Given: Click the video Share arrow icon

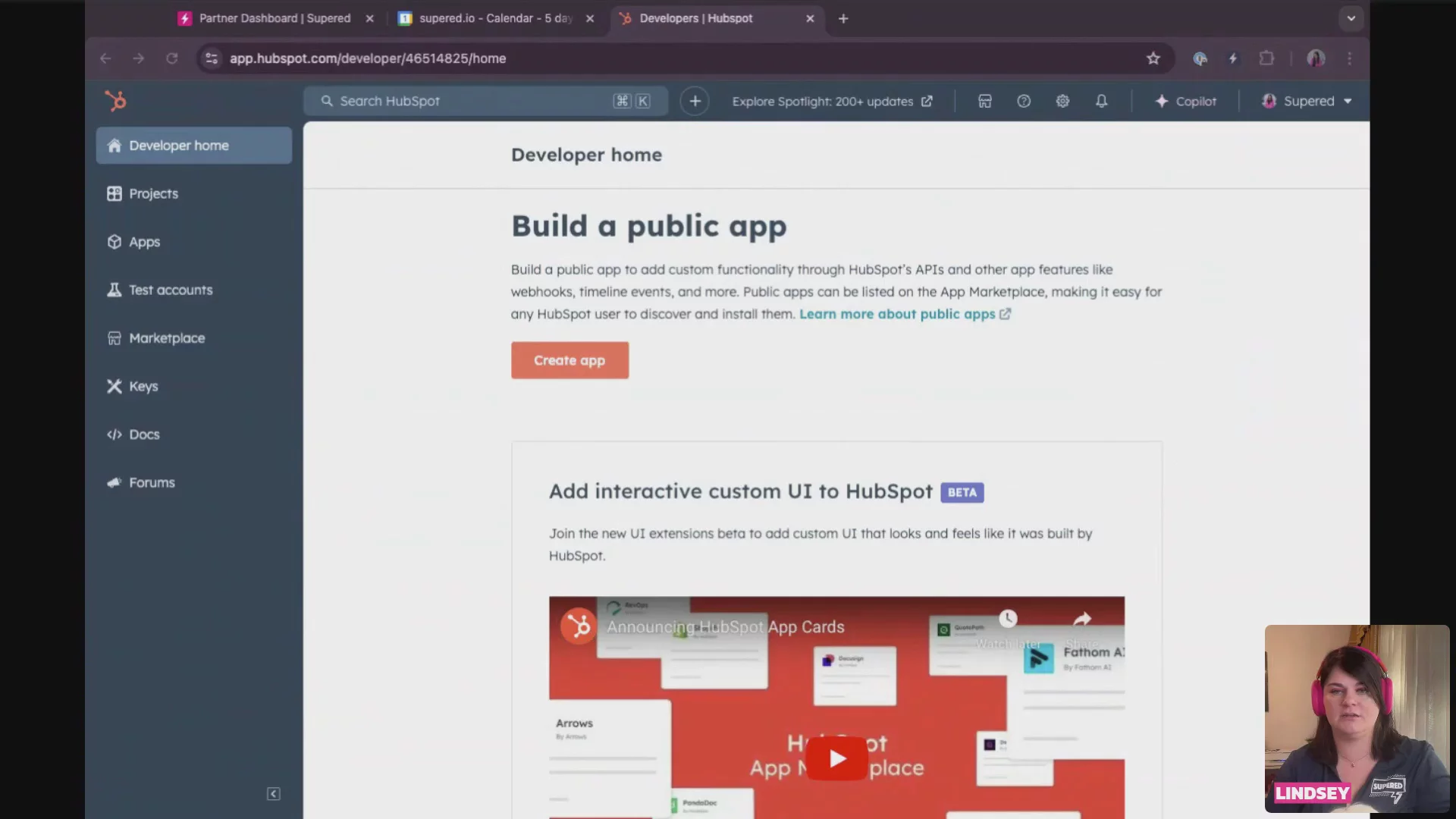Looking at the screenshot, I should pos(1082,619).
